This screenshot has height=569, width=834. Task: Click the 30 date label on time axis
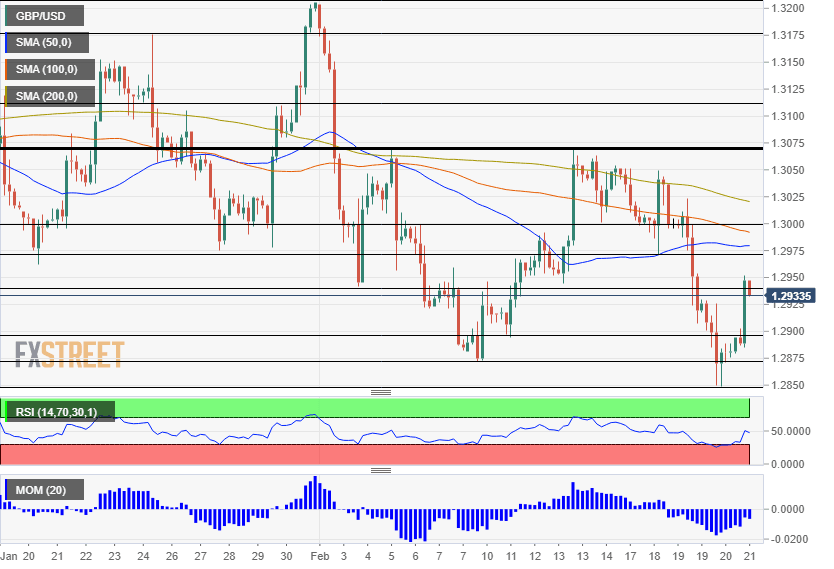click(x=286, y=556)
